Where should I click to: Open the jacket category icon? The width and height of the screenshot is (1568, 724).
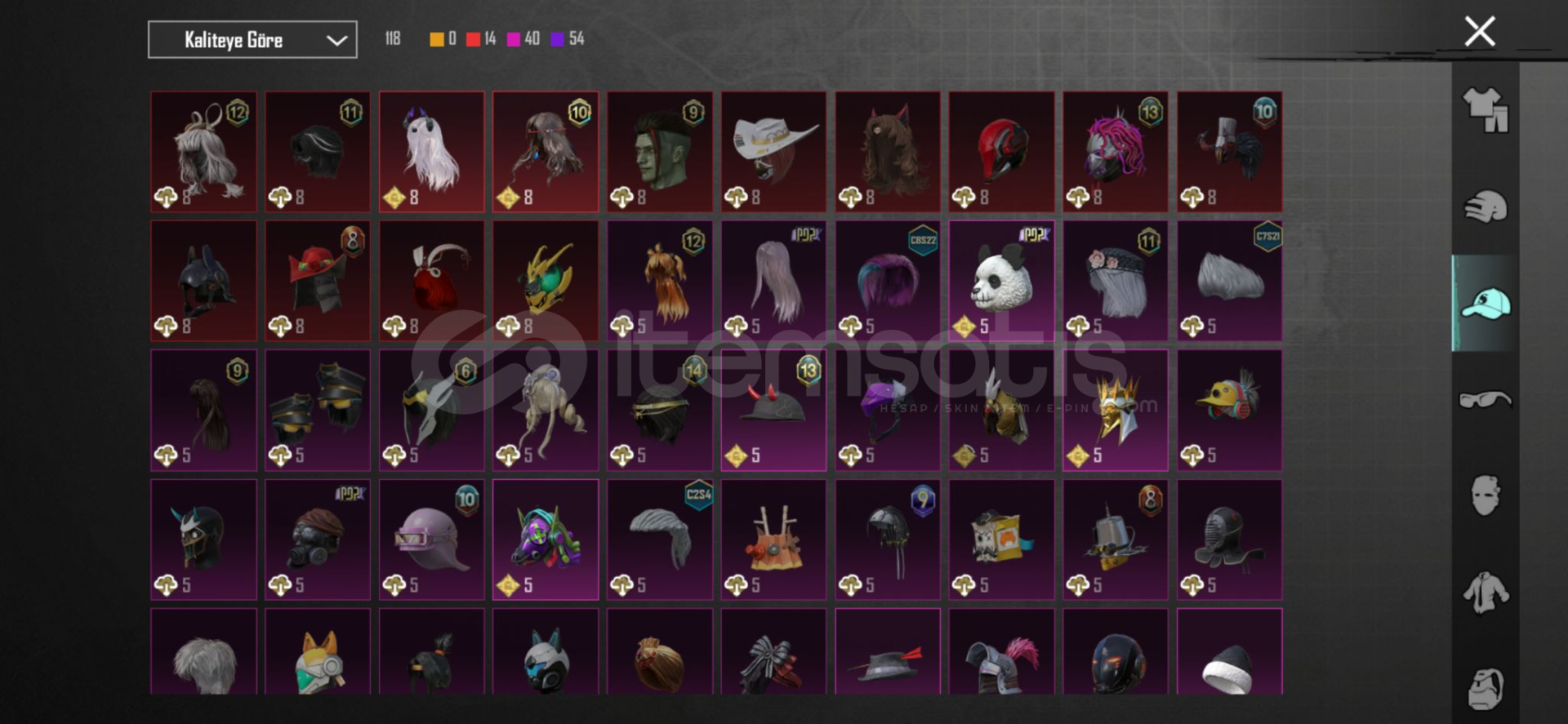coord(1485,592)
